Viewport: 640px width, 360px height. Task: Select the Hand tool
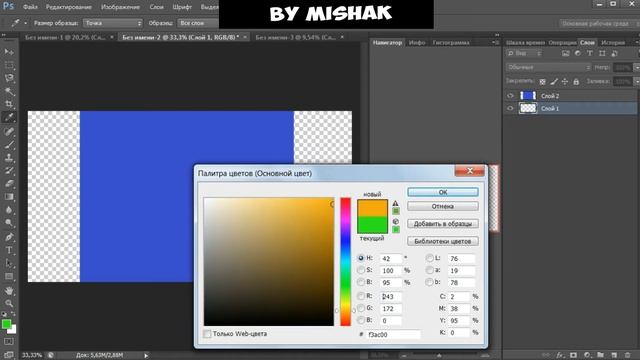tap(9, 291)
